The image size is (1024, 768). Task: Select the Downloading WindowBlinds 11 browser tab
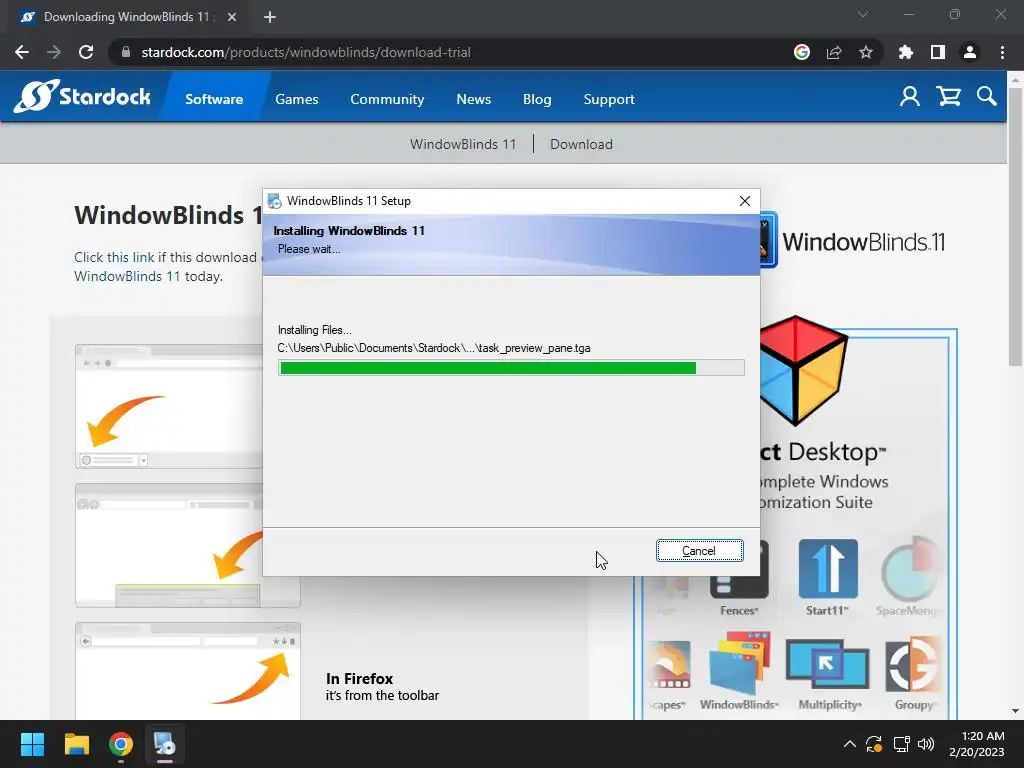[125, 17]
